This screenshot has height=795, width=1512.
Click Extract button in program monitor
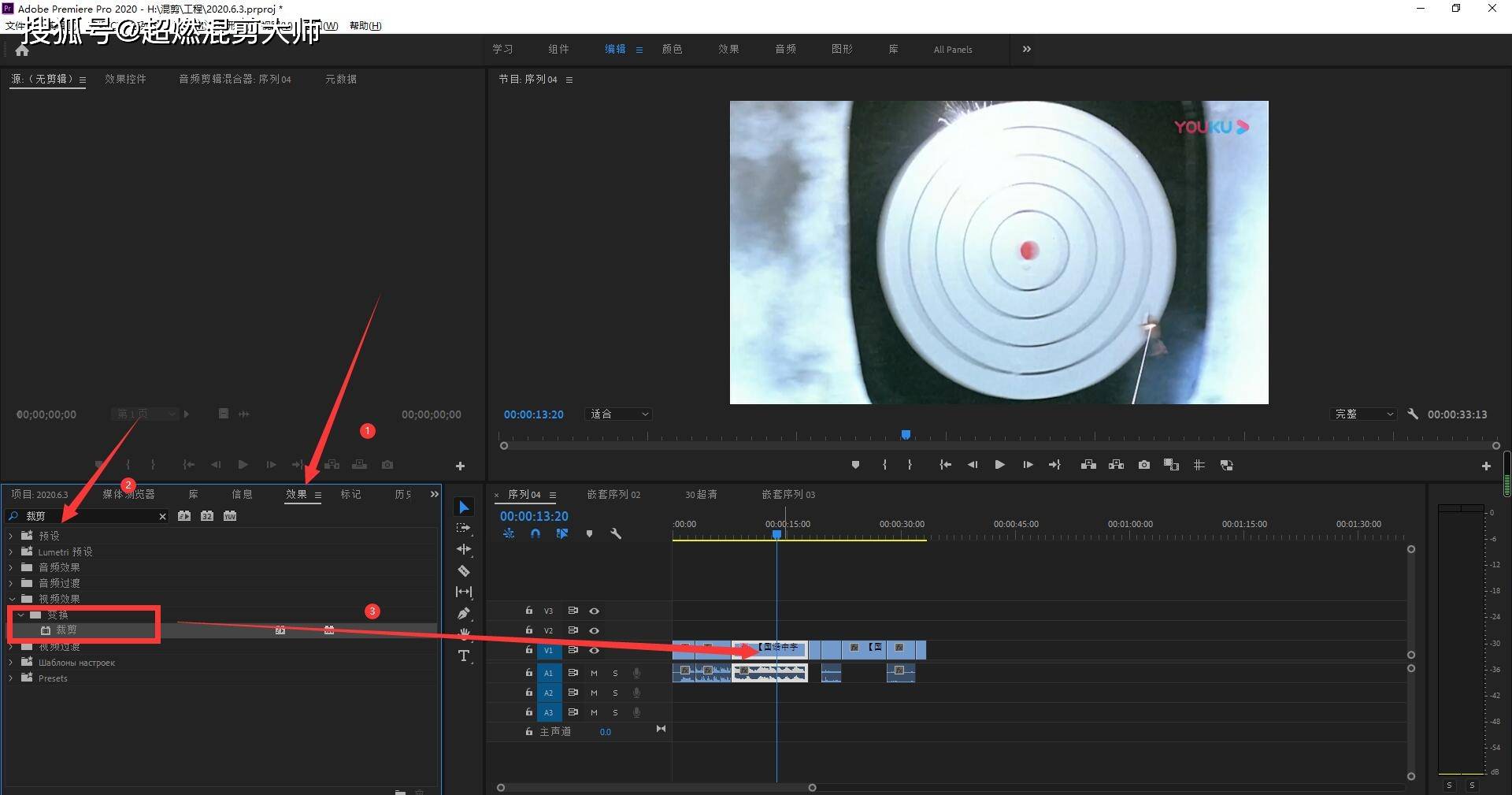1116,465
